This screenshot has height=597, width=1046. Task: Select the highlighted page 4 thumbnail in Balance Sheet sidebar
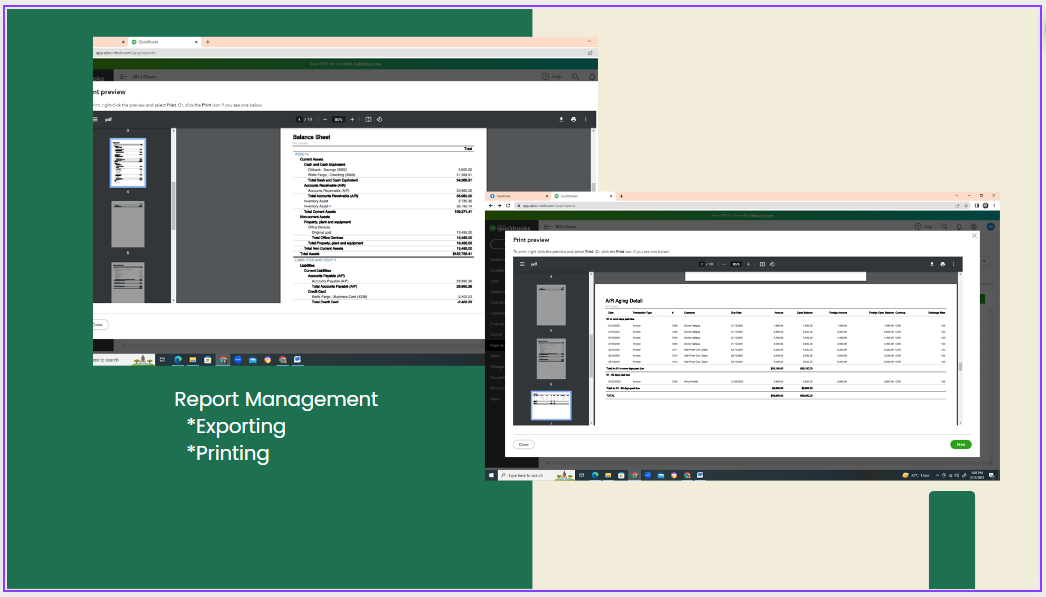[127, 163]
